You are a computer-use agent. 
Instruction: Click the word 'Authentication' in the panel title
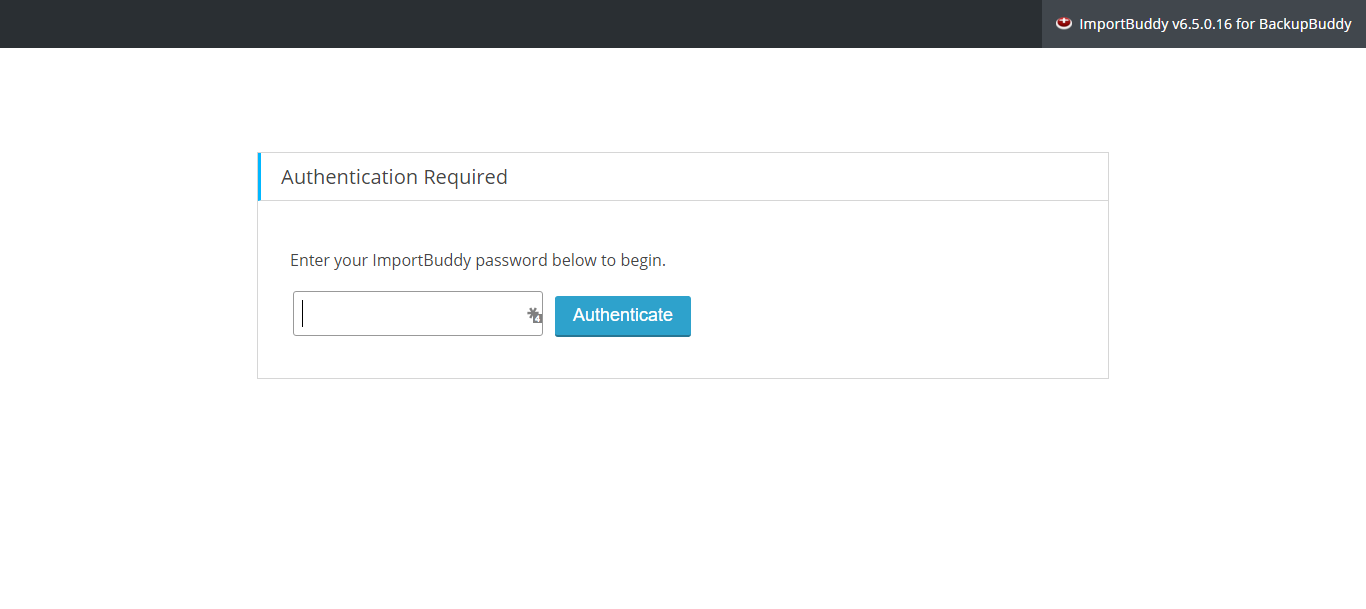coord(349,177)
